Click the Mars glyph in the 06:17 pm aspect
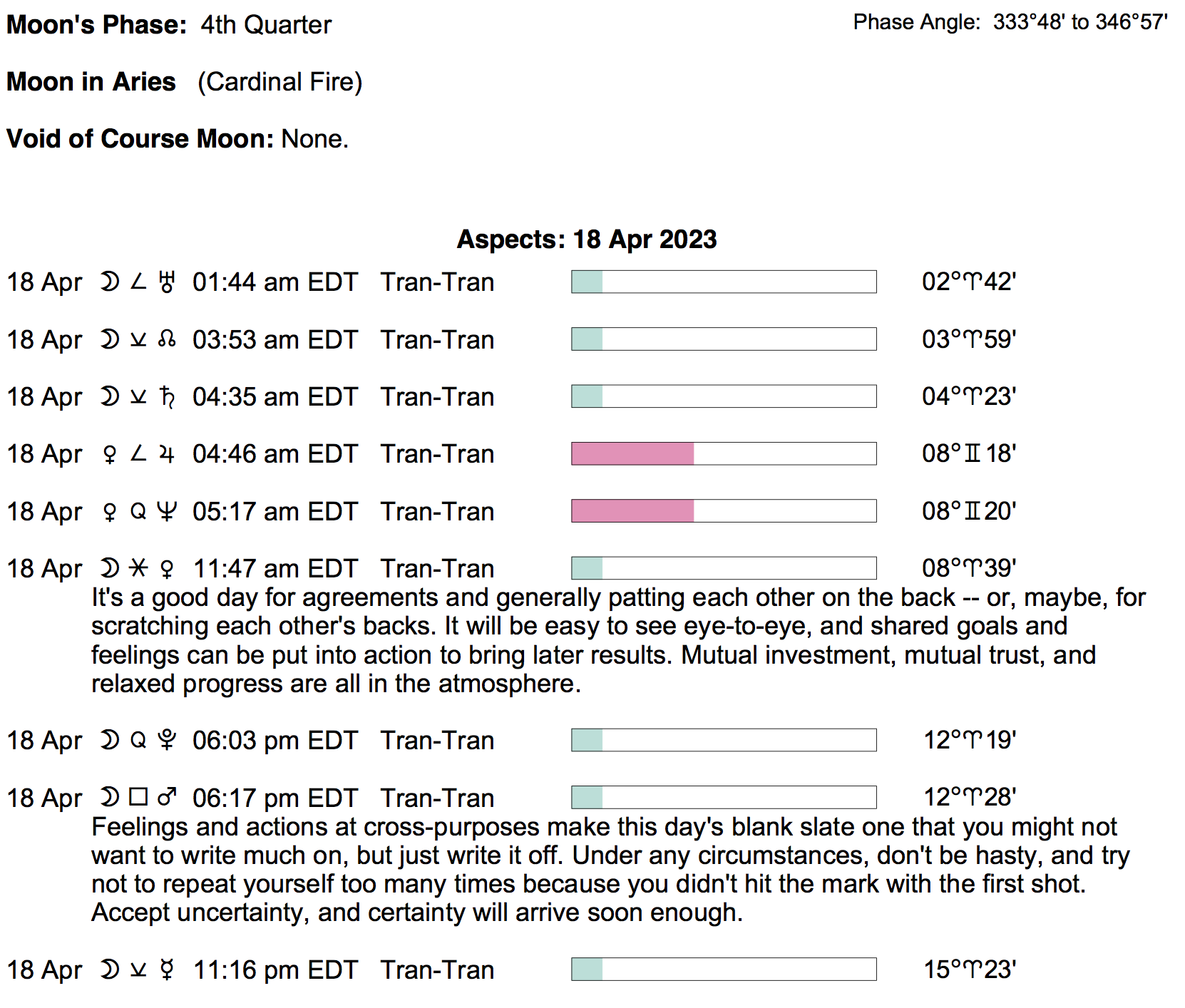The height and width of the screenshot is (1008, 1185). click(167, 798)
